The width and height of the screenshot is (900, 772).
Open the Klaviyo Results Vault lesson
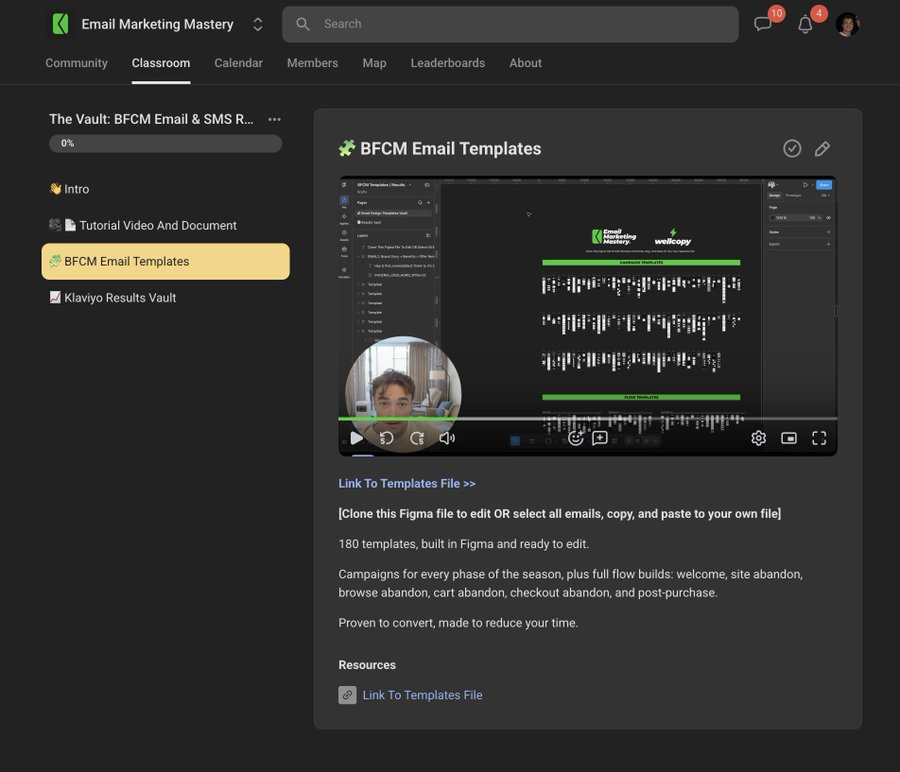point(165,298)
